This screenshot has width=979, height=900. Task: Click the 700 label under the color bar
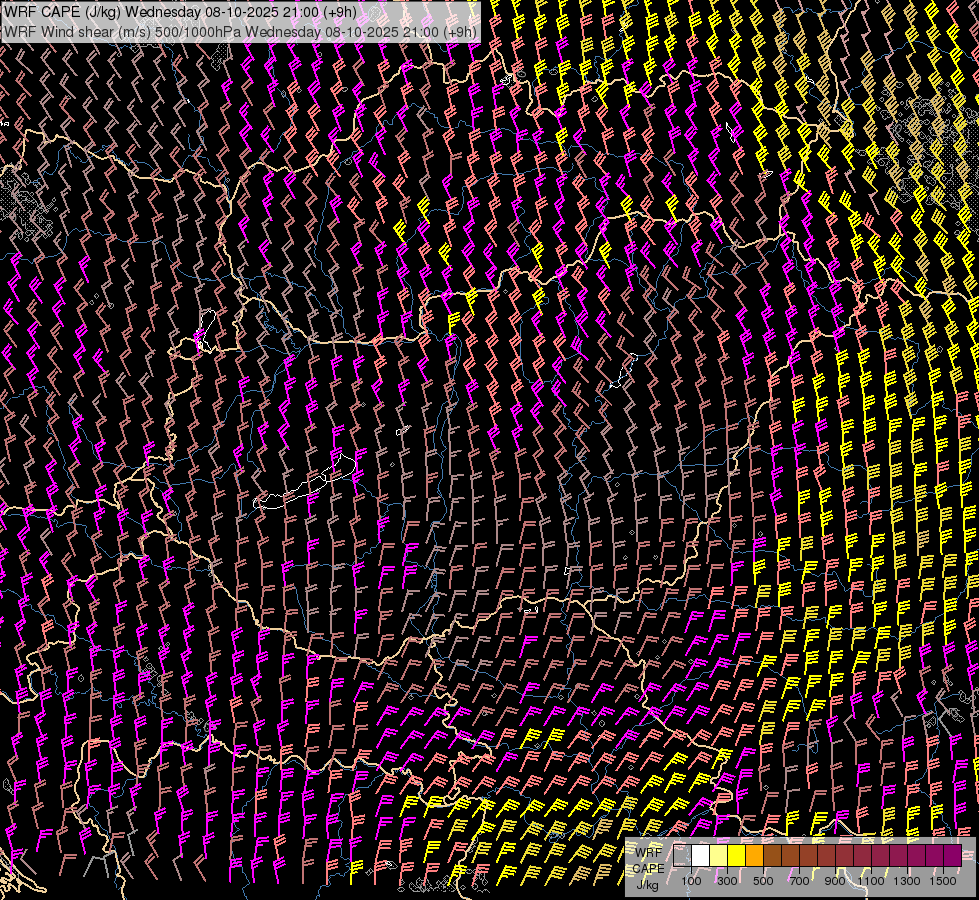click(x=799, y=881)
